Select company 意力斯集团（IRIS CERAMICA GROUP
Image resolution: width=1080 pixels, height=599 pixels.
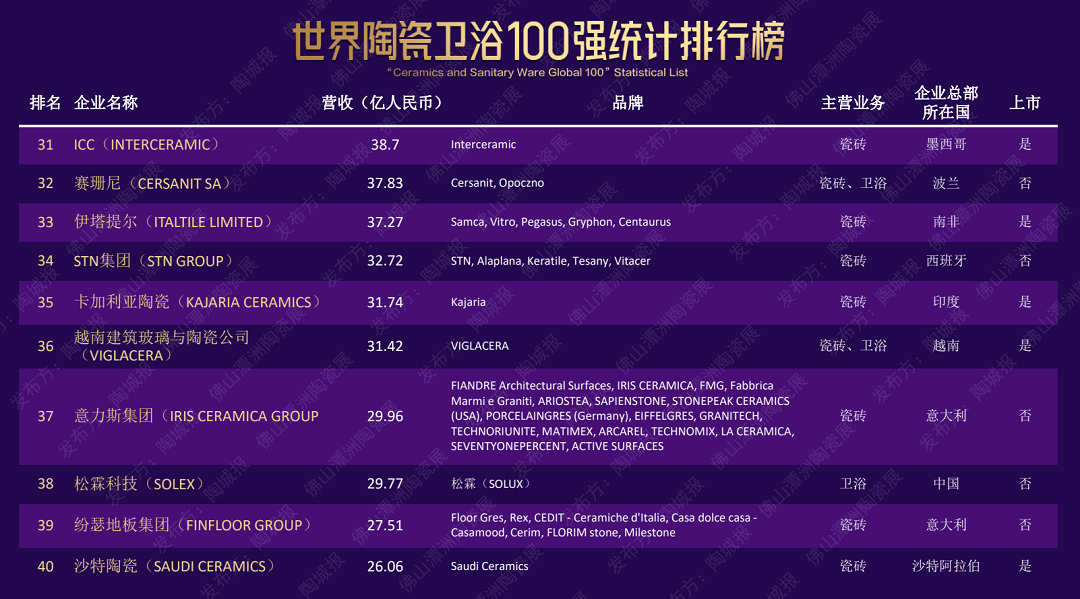(x=196, y=417)
